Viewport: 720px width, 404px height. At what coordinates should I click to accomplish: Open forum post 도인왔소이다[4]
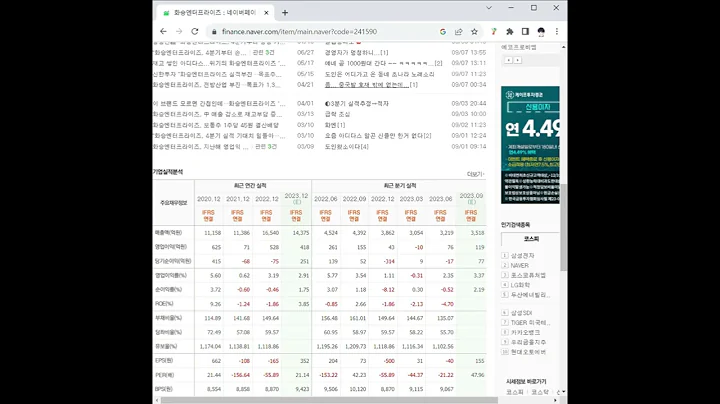click(347, 147)
